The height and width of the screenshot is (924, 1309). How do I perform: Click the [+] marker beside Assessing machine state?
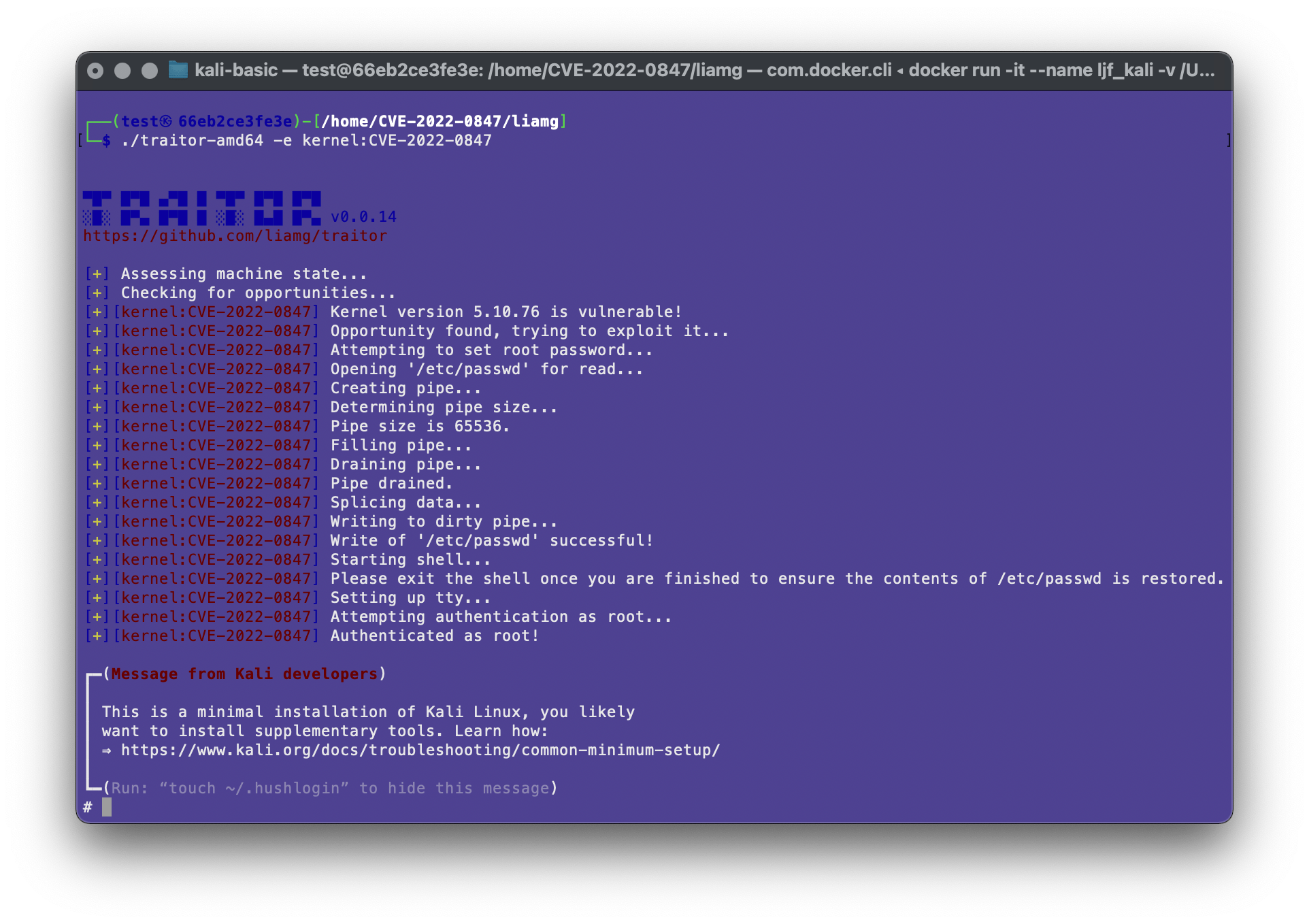(97, 274)
